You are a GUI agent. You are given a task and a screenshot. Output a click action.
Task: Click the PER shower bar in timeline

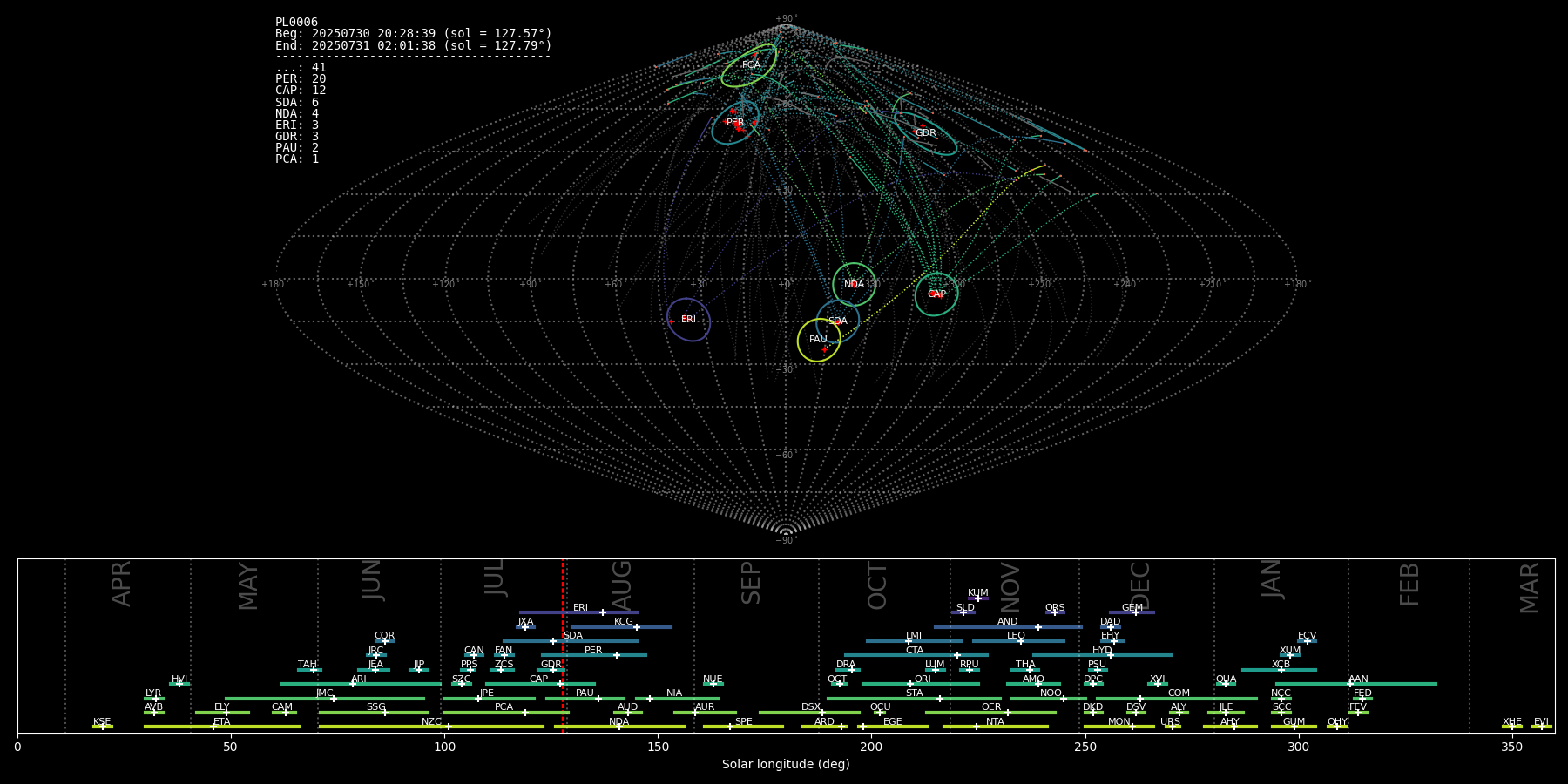coord(594,655)
